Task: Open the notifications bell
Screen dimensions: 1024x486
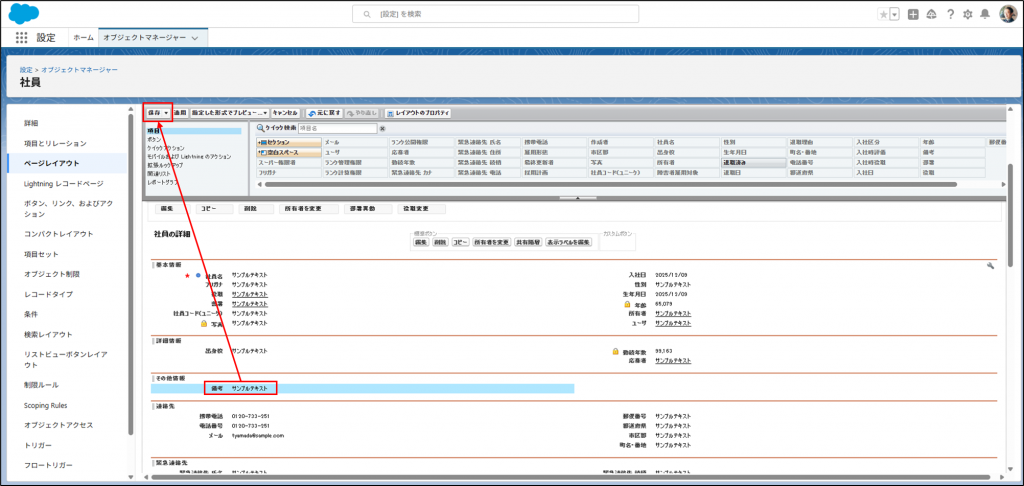Action: (x=985, y=14)
